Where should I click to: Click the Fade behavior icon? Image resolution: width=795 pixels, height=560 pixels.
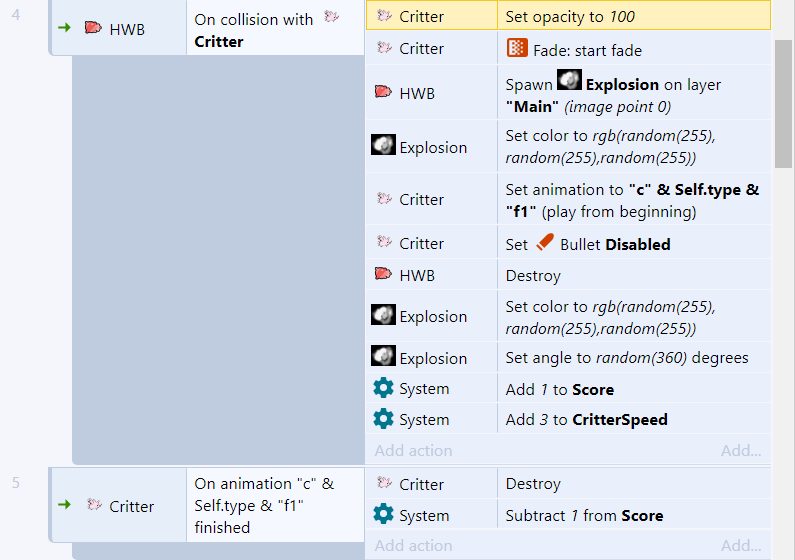[x=517, y=49]
